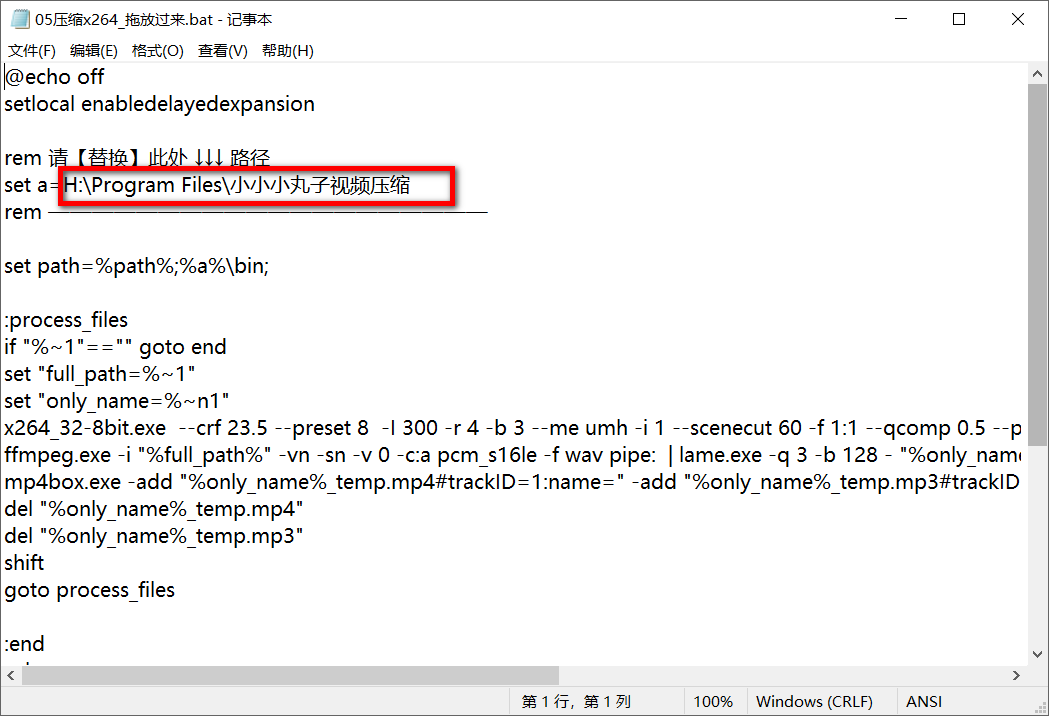Open the 编辑(E) menu
1049x716 pixels.
pos(94,51)
